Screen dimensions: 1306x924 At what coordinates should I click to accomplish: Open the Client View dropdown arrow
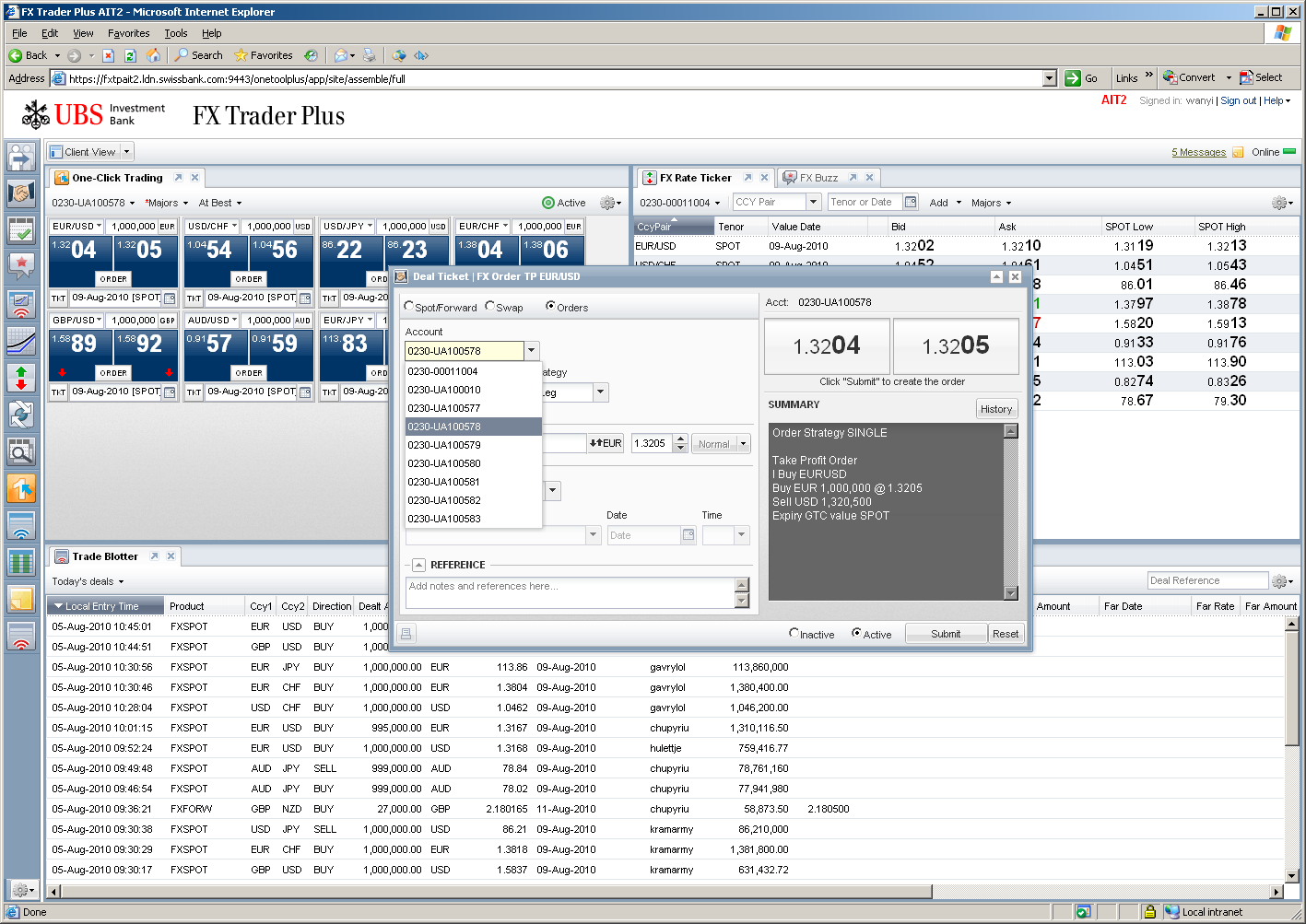coord(126,152)
